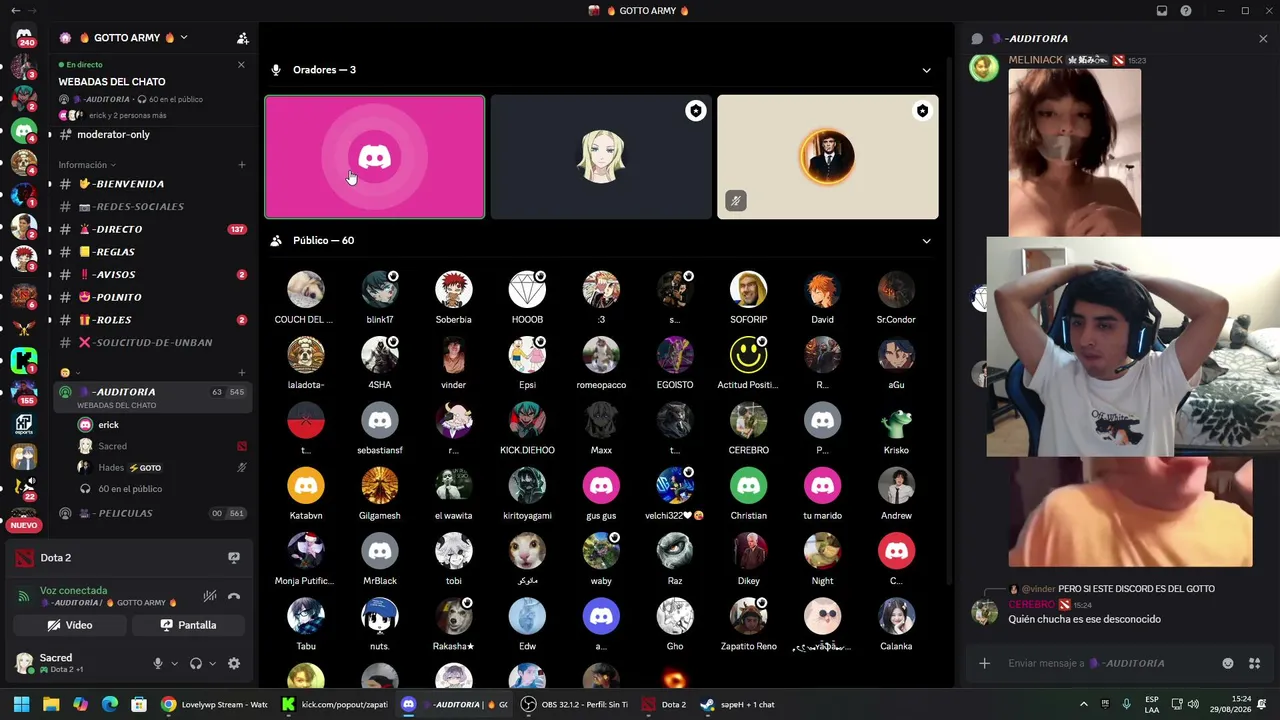
Task: Open Discord help icon in title bar
Action: point(1186,11)
